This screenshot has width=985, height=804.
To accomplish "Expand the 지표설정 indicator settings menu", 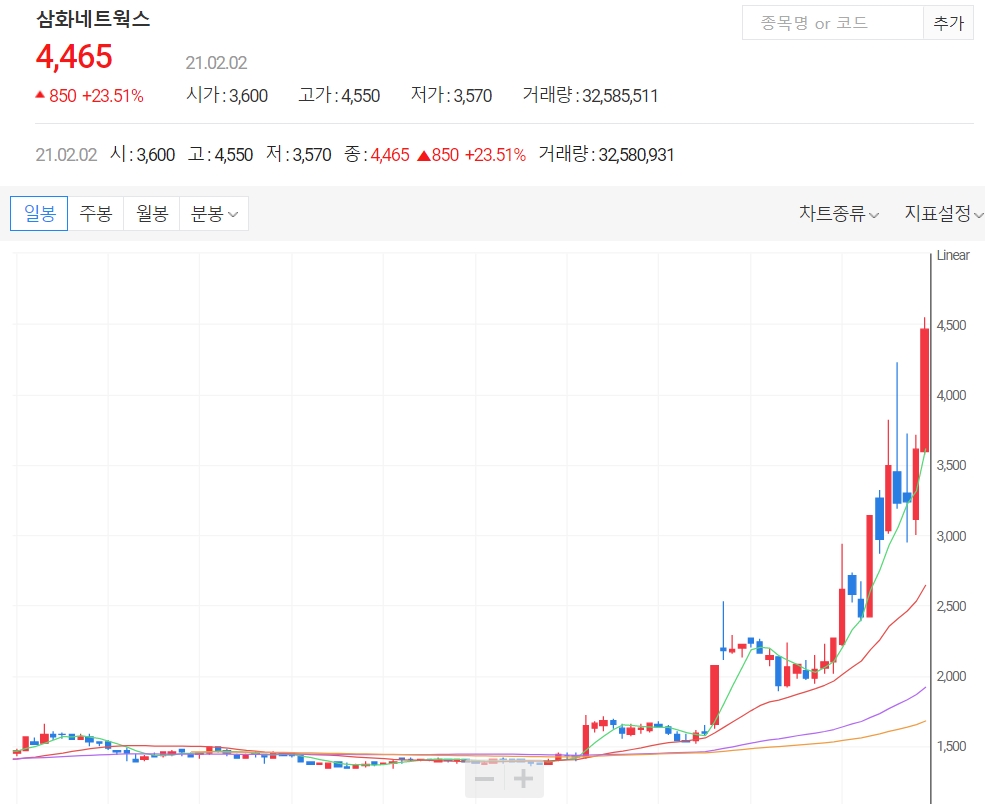I will [944, 214].
